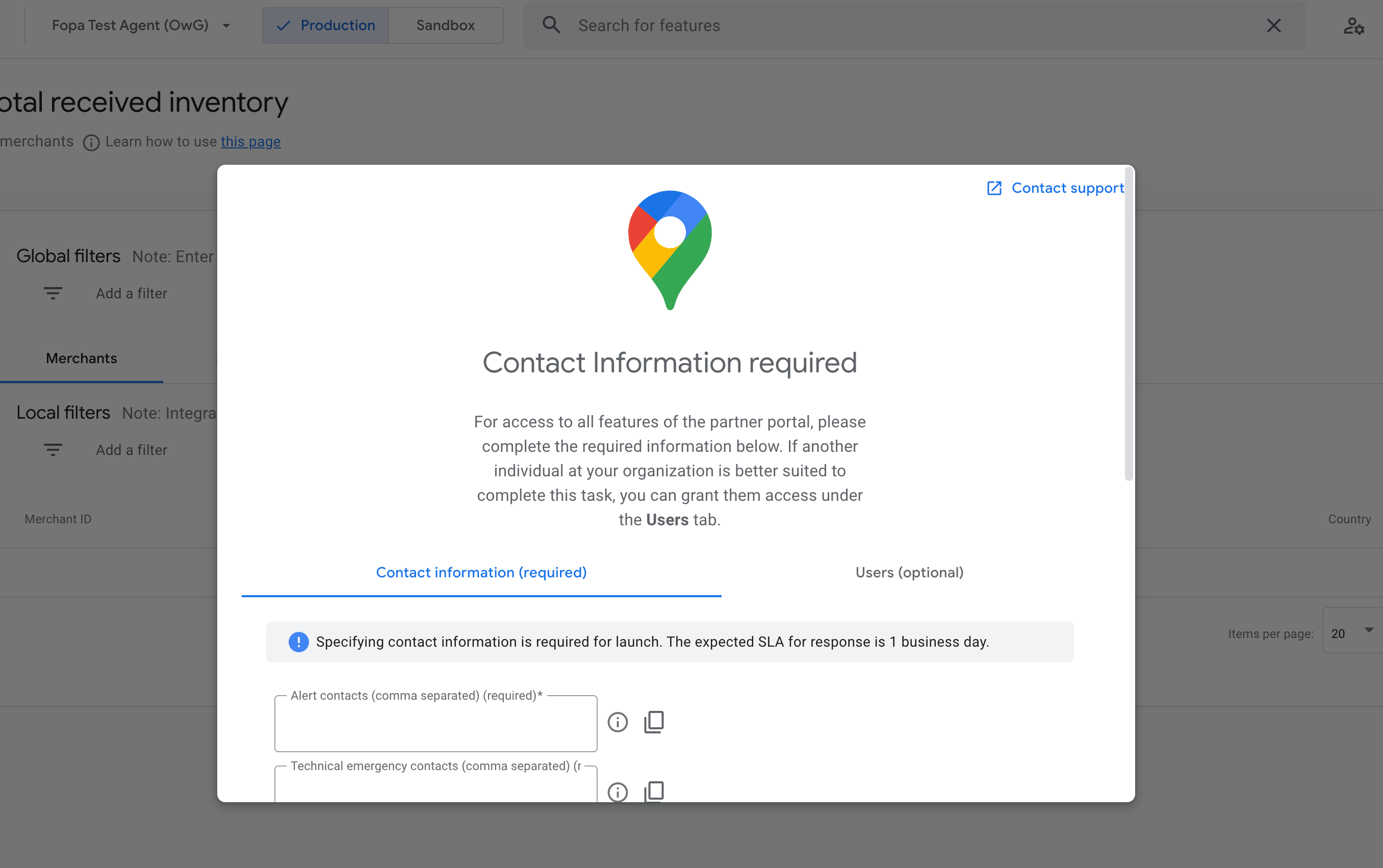The image size is (1383, 868).
Task: Select the Sandbox environment toggle
Action: [445, 25]
